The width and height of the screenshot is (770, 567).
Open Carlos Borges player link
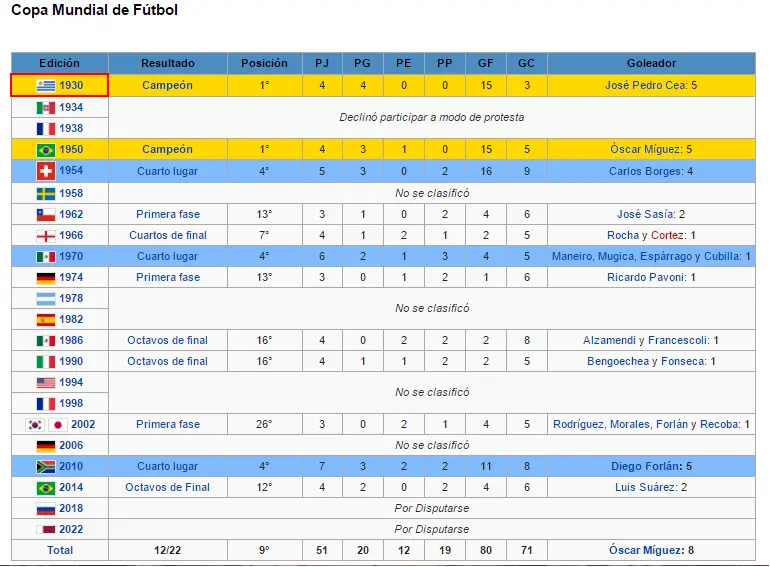point(646,171)
